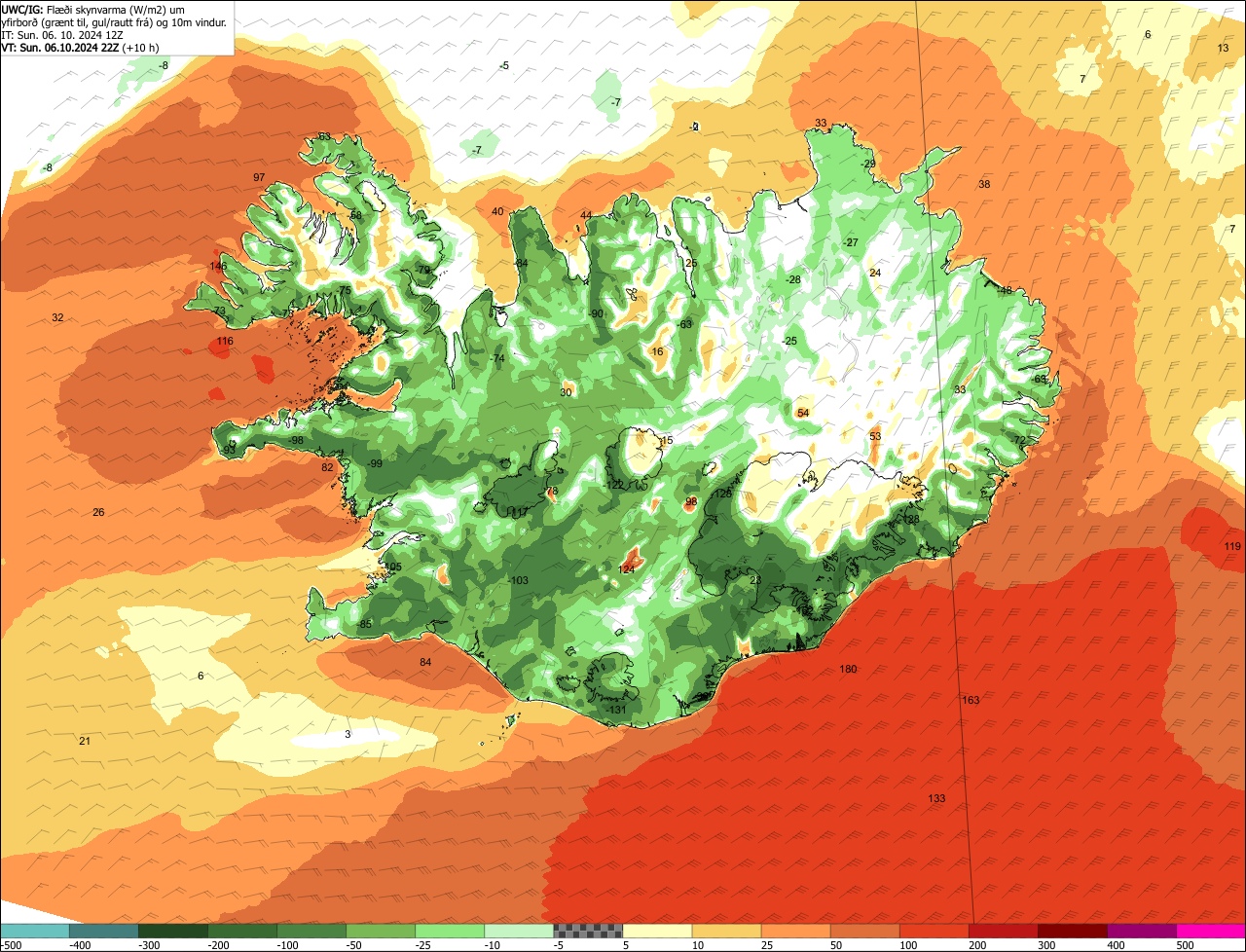The image size is (1246, 952).
Task: Click the checkered -5 to 5 legend swatch
Action: [588, 931]
